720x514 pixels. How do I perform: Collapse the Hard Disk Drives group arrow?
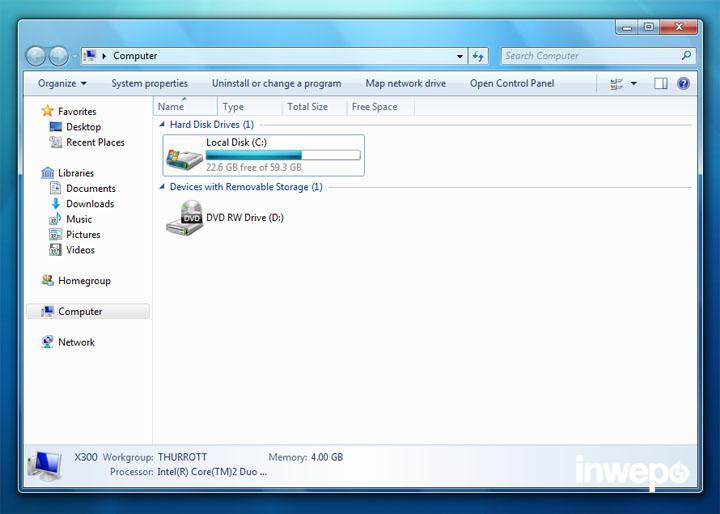pyautogui.click(x=162, y=124)
